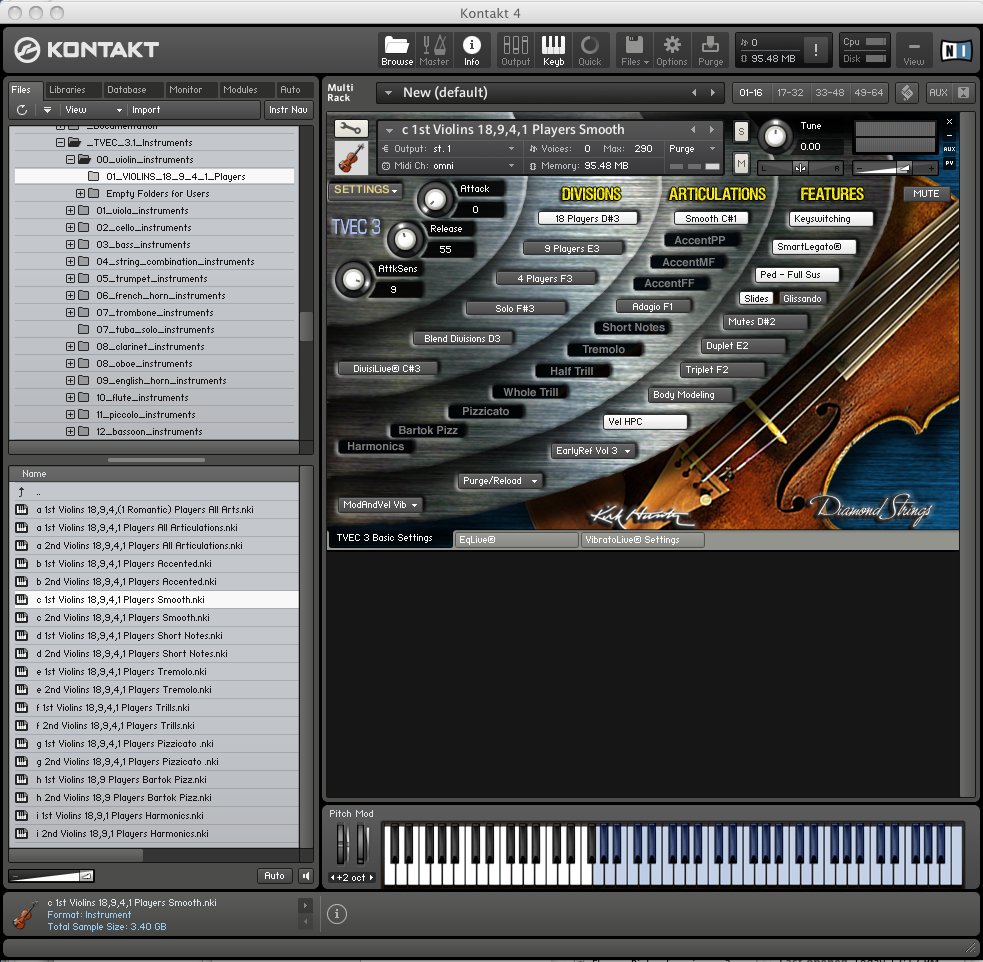Click the Attack knob
The width and height of the screenshot is (983, 962).
434,199
